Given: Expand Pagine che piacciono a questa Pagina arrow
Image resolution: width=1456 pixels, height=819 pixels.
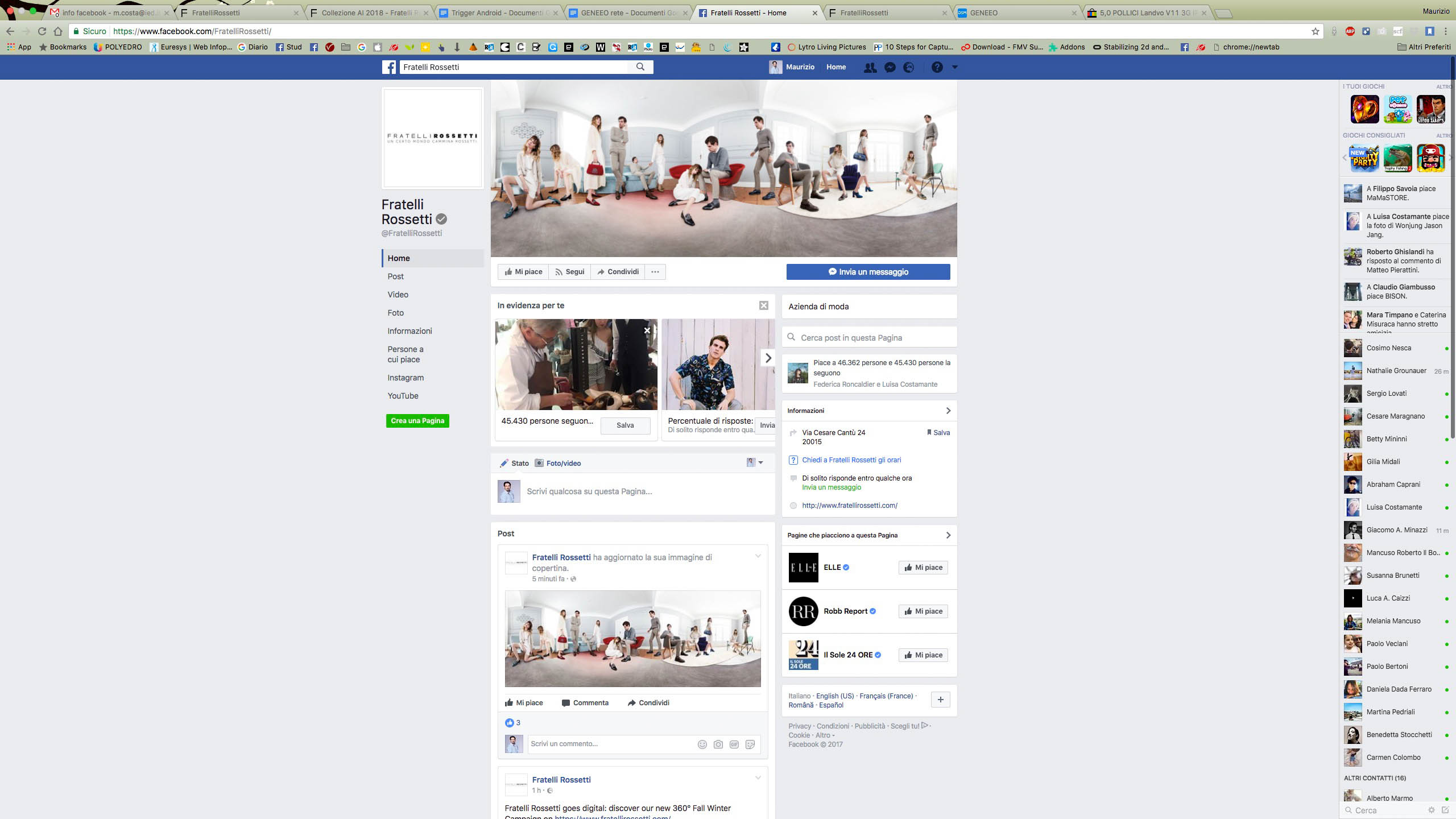Looking at the screenshot, I should pyautogui.click(x=948, y=535).
